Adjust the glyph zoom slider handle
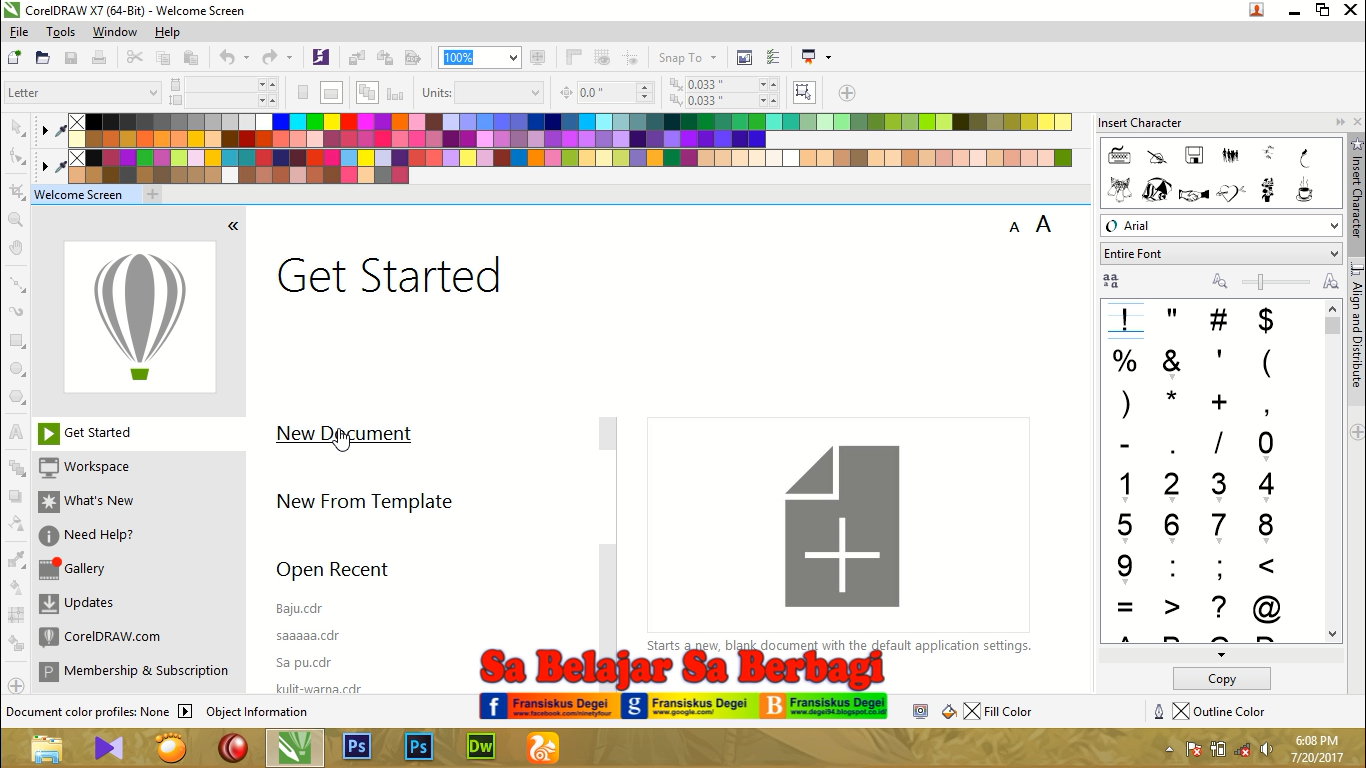1366x768 pixels. tap(1260, 282)
